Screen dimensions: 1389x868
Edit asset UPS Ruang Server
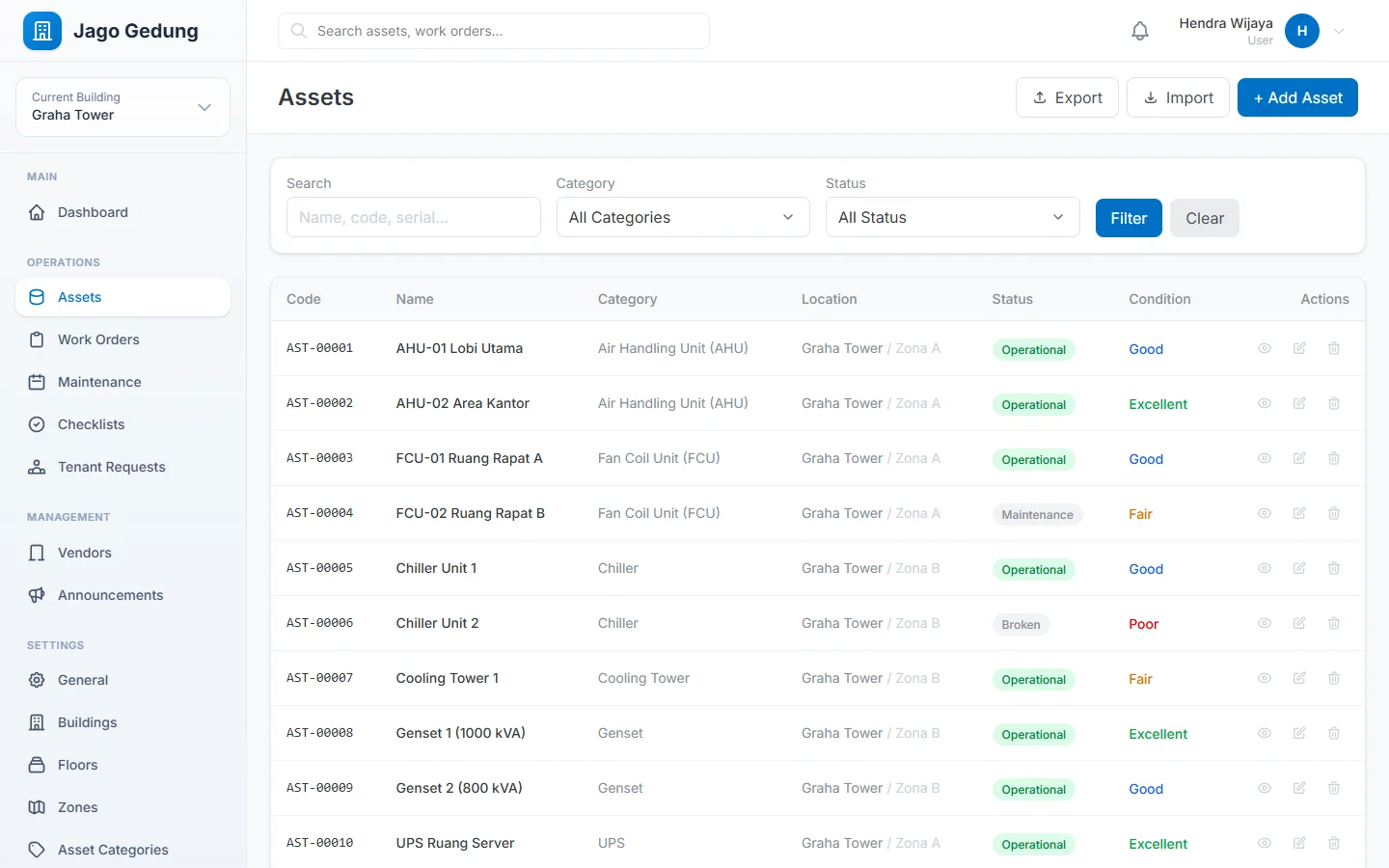click(1299, 843)
